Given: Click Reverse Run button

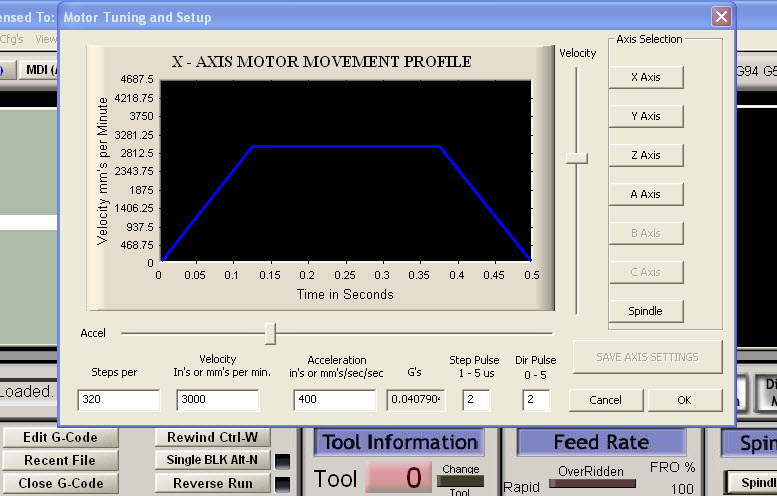Looking at the screenshot, I should point(213,483).
